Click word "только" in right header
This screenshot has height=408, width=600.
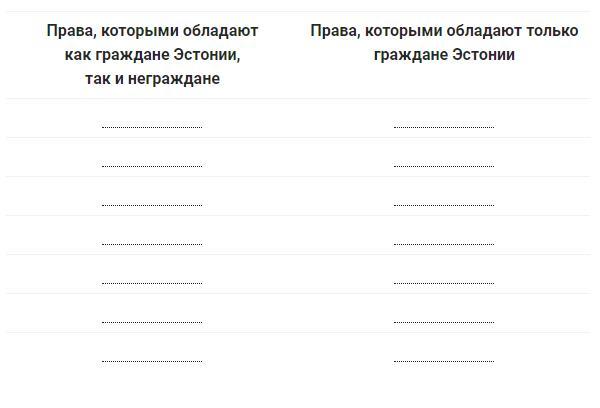pyautogui.click(x=552, y=31)
